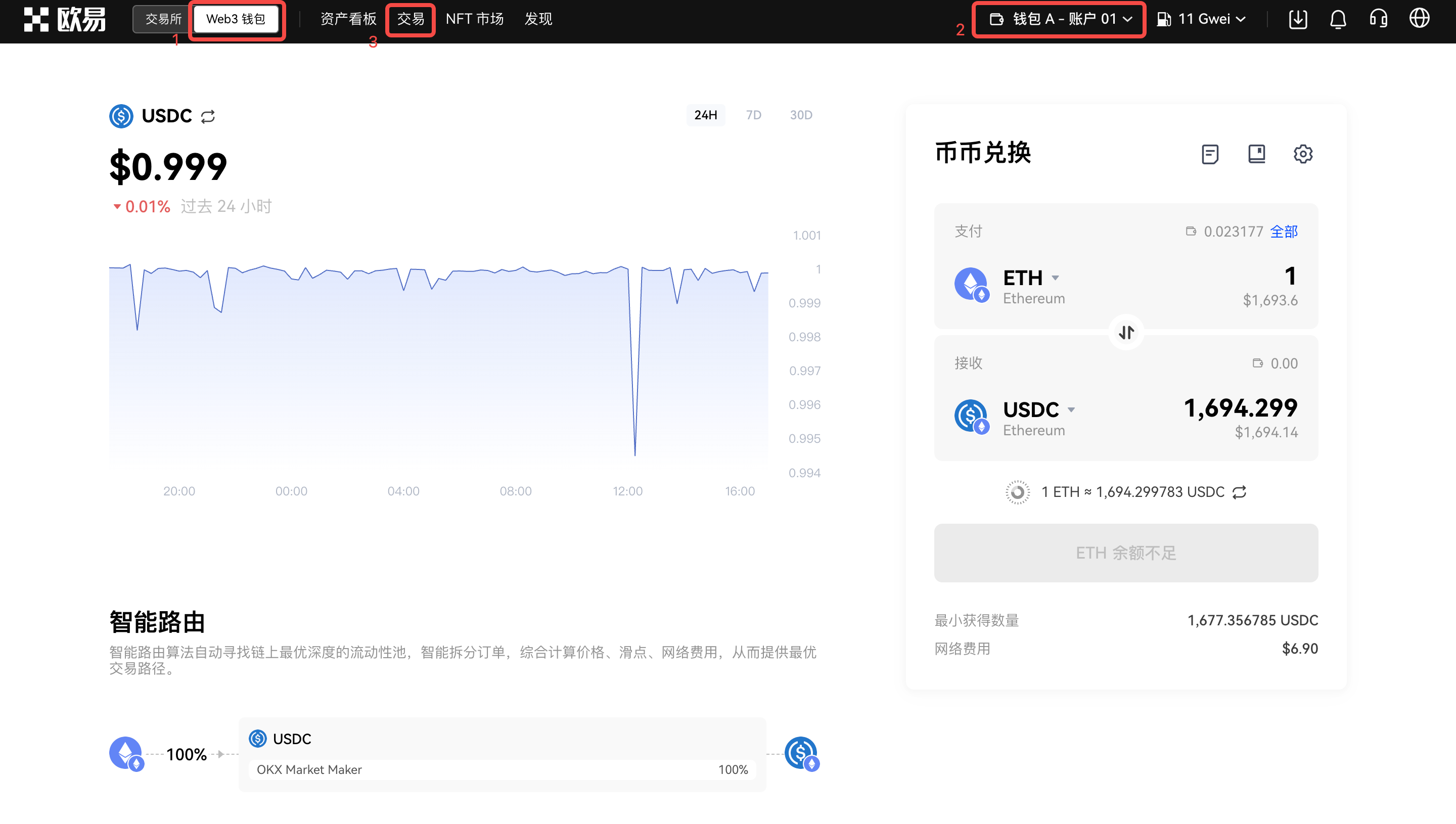Image resolution: width=1456 pixels, height=824 pixels.
Task: Go to the NFT 市场 menu
Action: pyautogui.click(x=474, y=19)
